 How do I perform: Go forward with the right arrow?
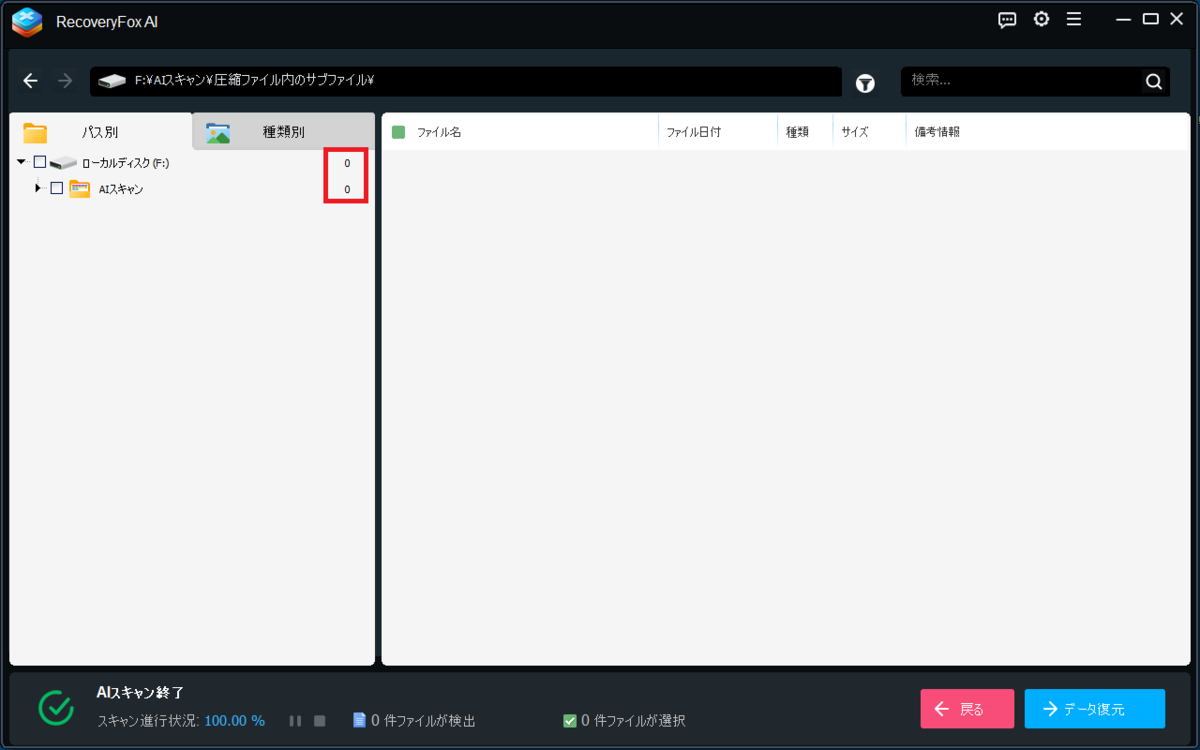coord(65,81)
